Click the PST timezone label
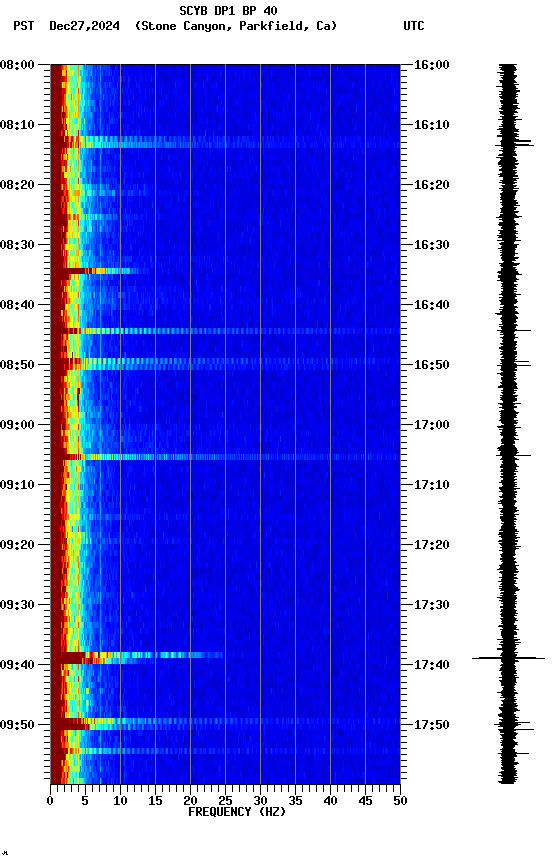Viewport: 552px width, 864px height. coord(24,26)
